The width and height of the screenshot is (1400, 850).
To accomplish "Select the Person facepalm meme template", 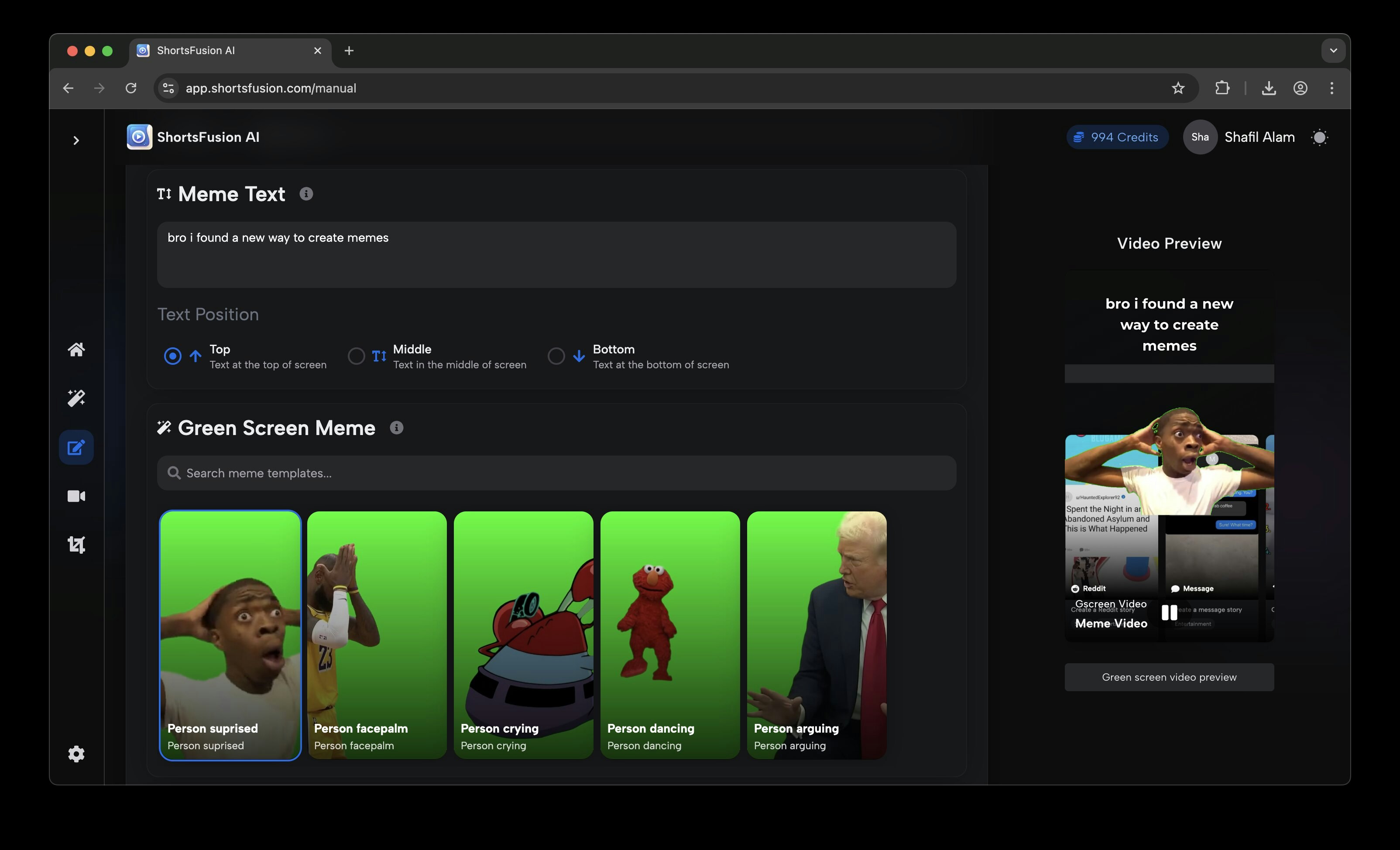I will 377,634.
